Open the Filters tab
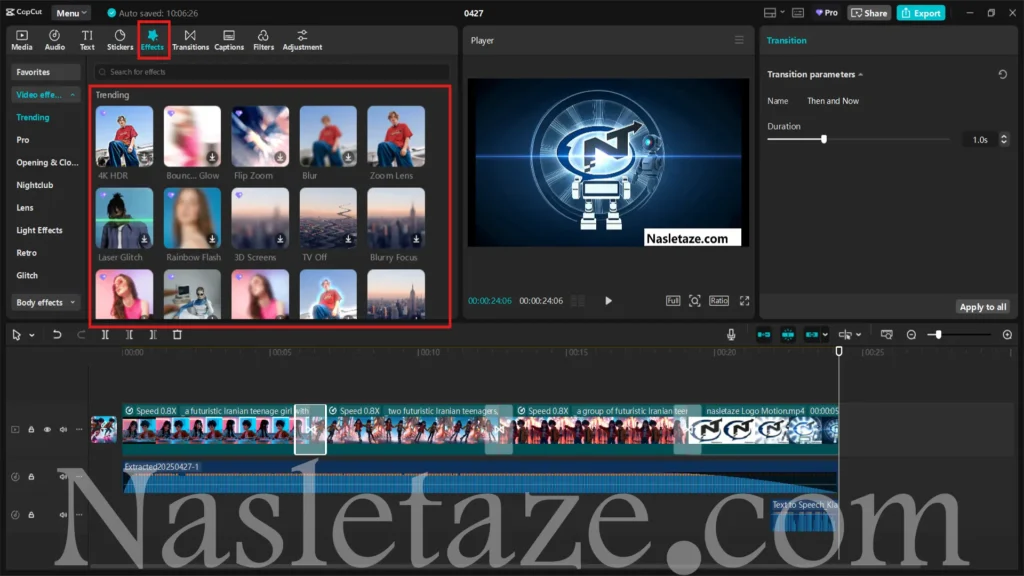The image size is (1024, 576). (263, 40)
